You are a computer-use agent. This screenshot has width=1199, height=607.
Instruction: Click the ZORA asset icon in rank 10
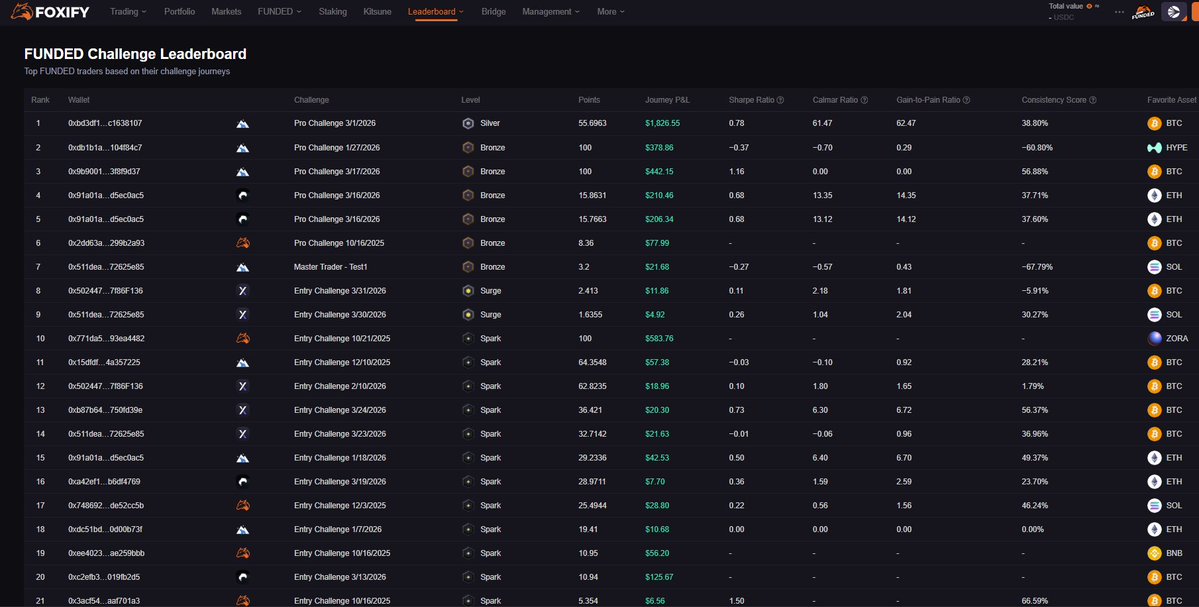point(1154,338)
